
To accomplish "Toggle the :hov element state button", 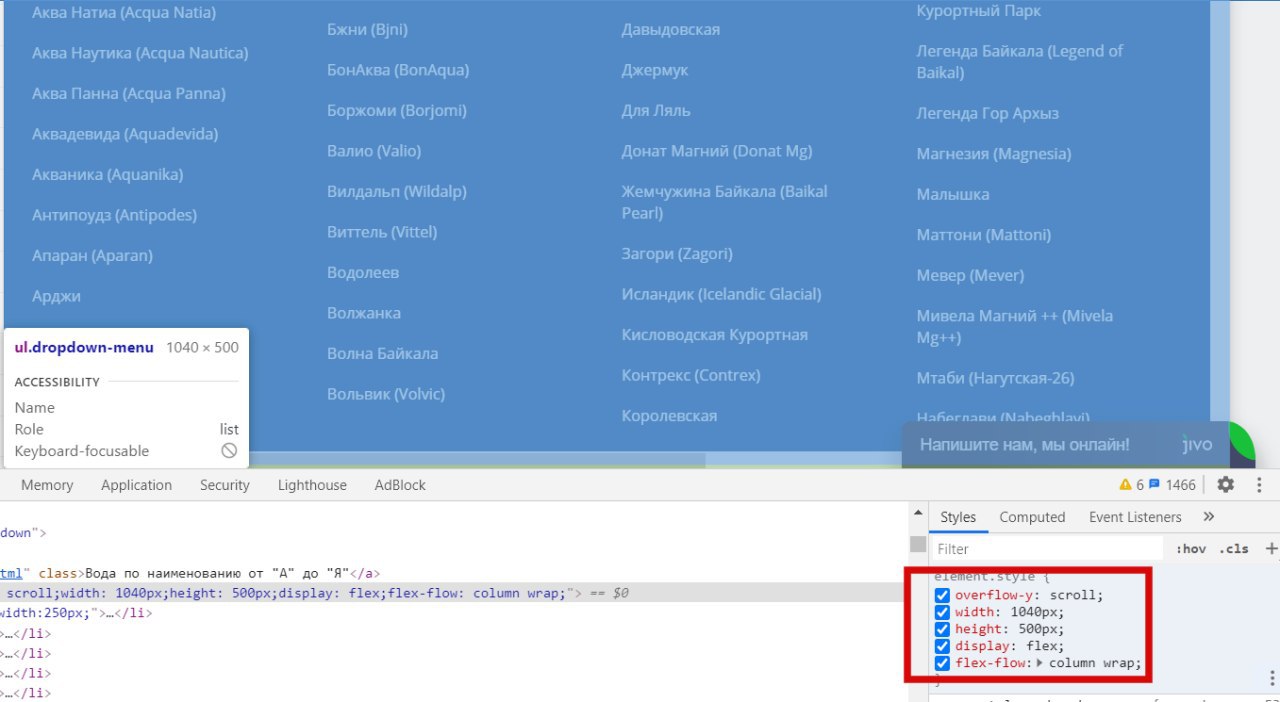I will click(x=1190, y=548).
